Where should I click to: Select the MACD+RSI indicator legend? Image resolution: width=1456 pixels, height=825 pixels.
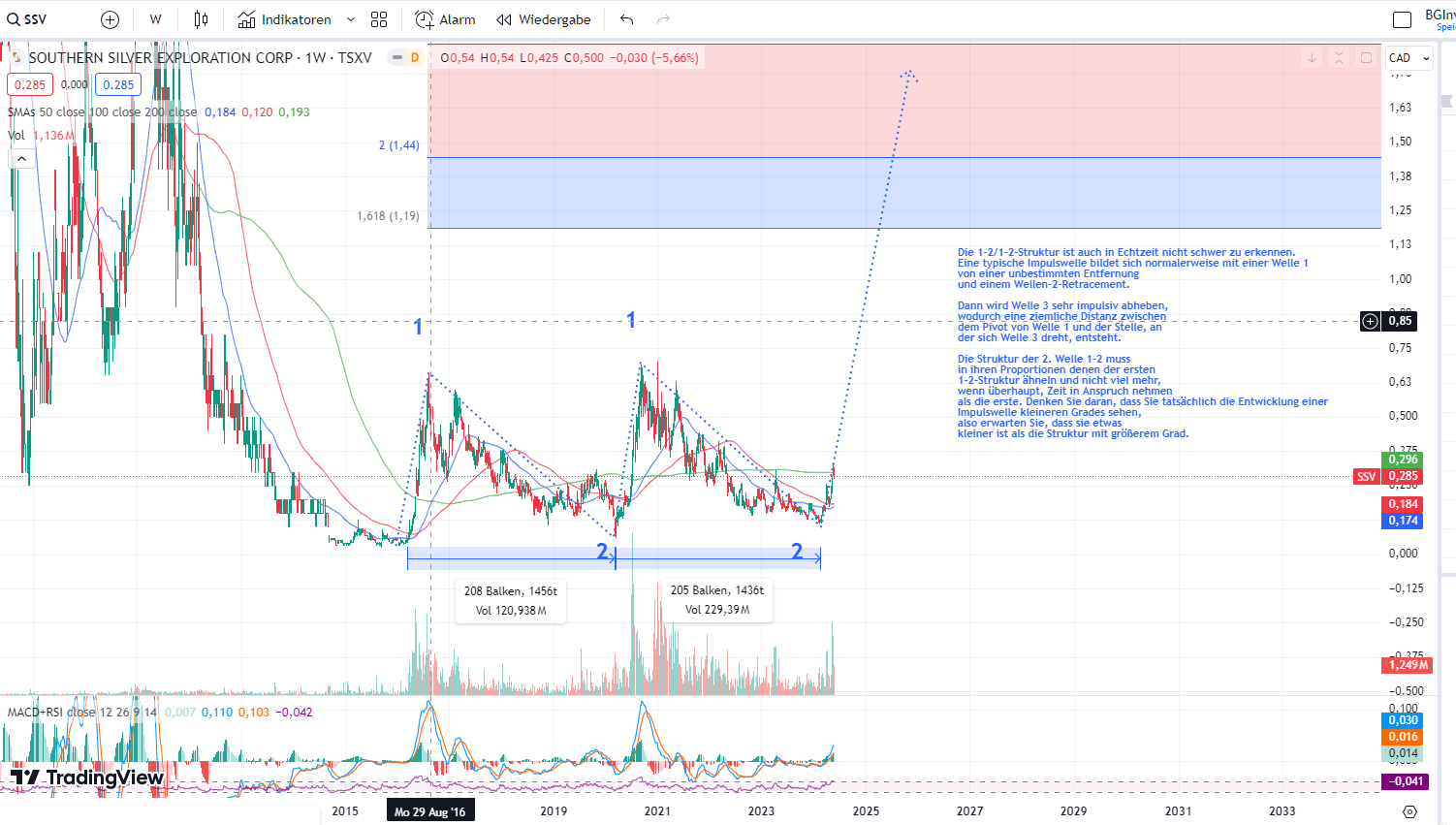click(x=81, y=713)
